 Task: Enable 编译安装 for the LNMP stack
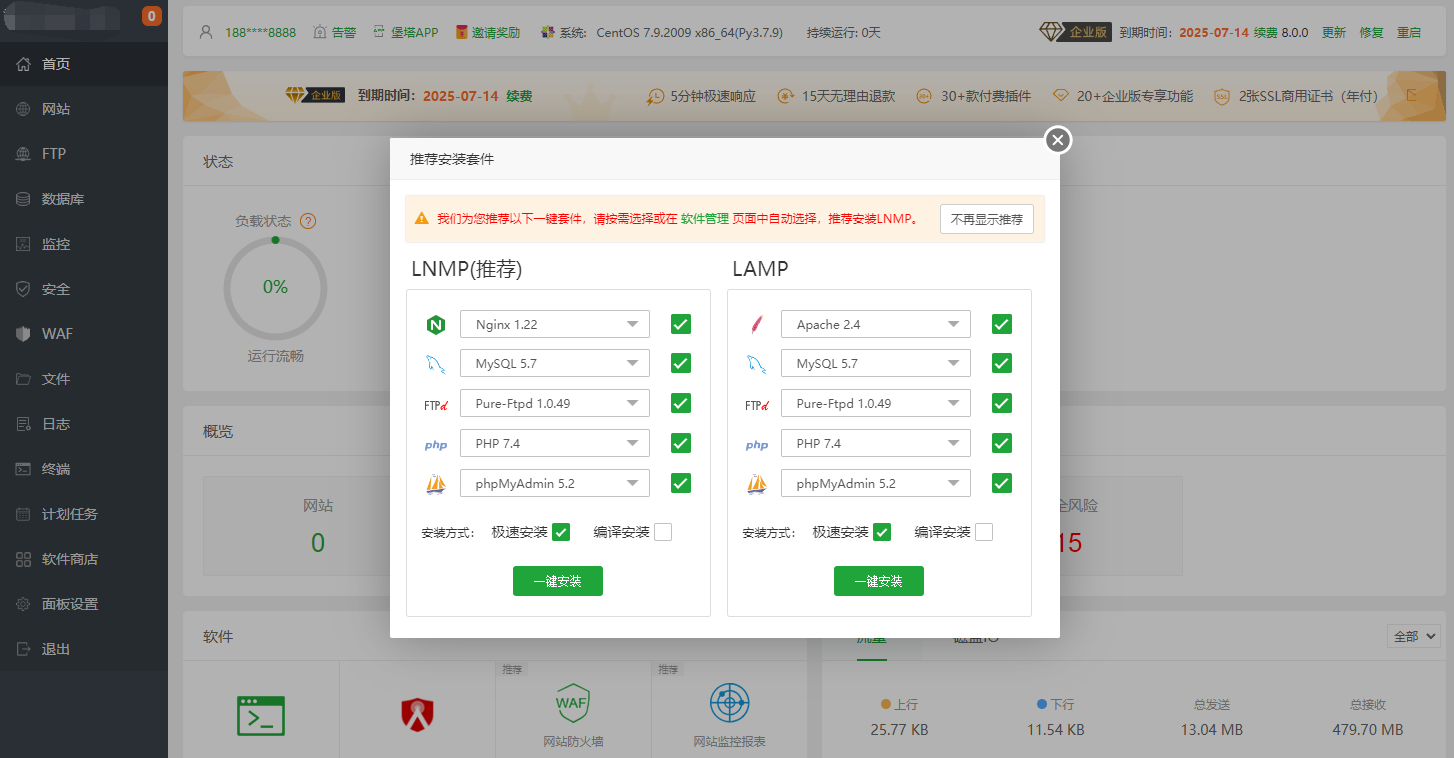663,531
